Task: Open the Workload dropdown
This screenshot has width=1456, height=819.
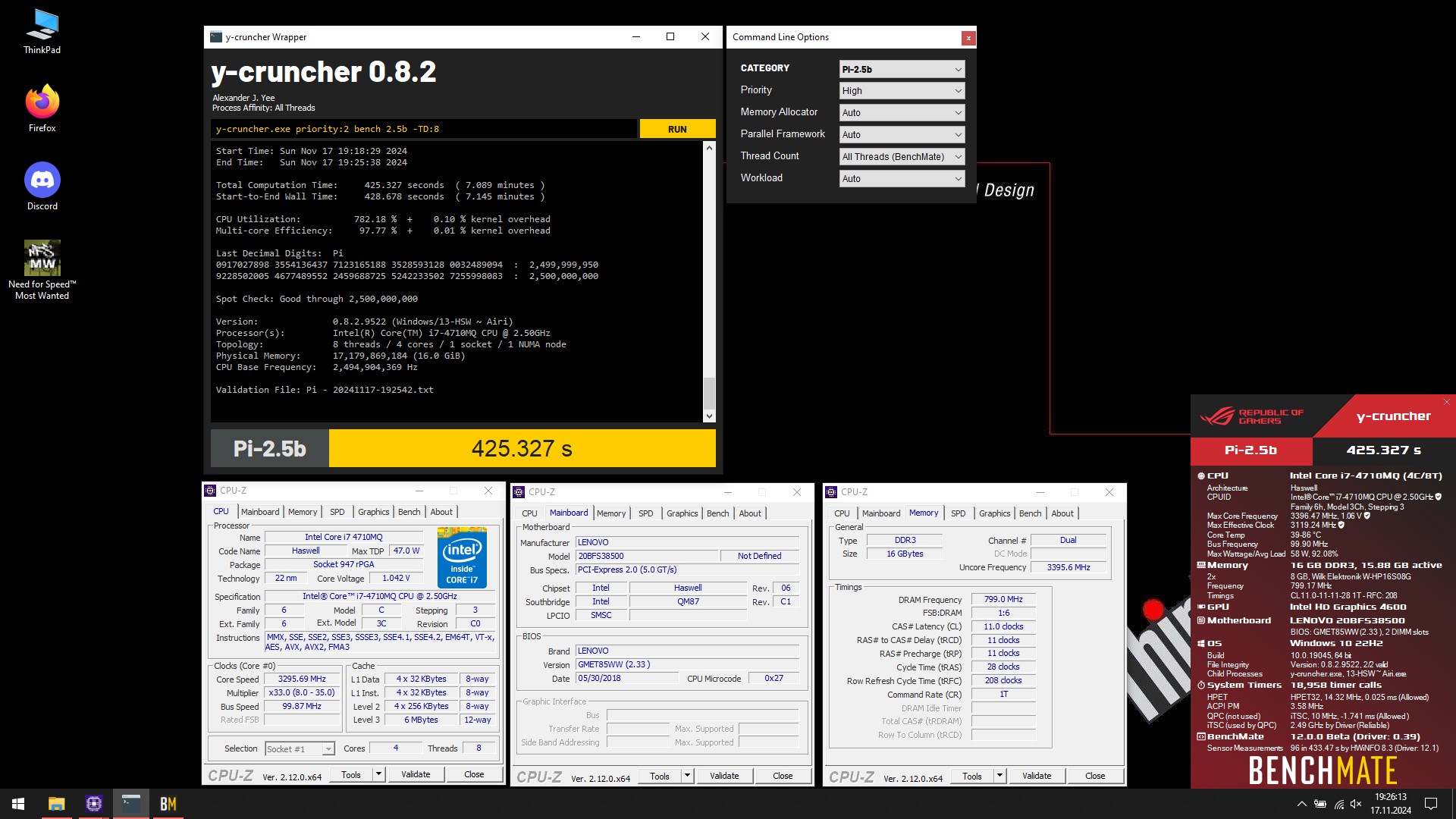Action: (902, 179)
